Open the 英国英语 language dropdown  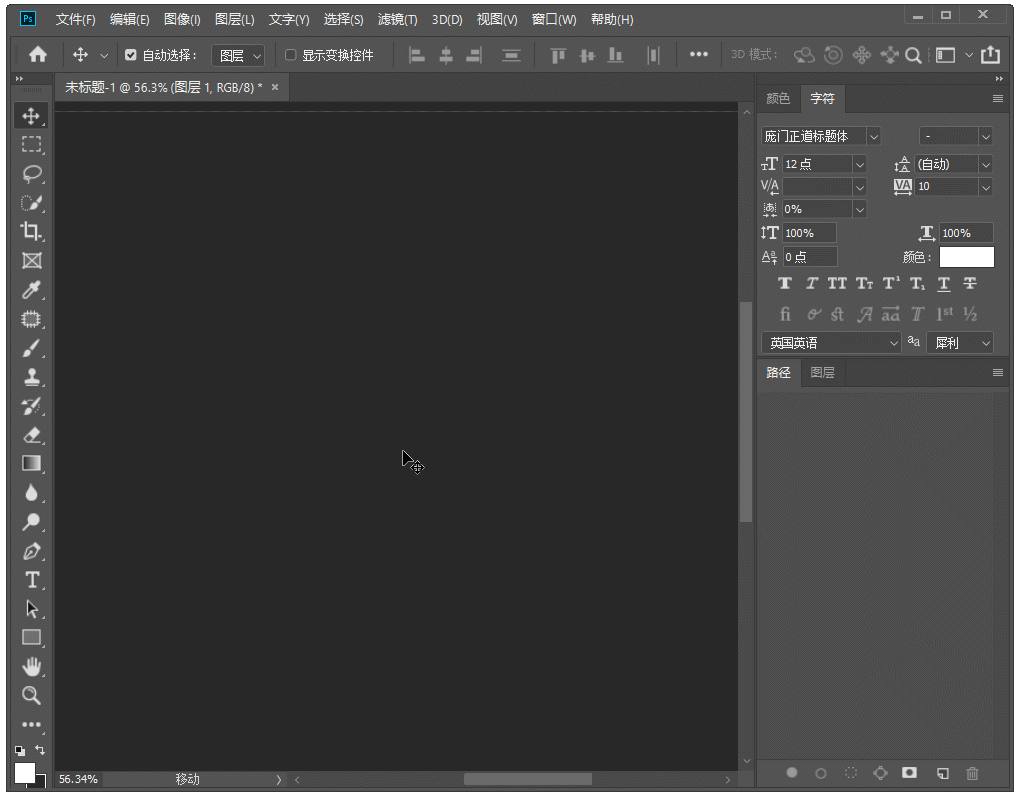831,343
